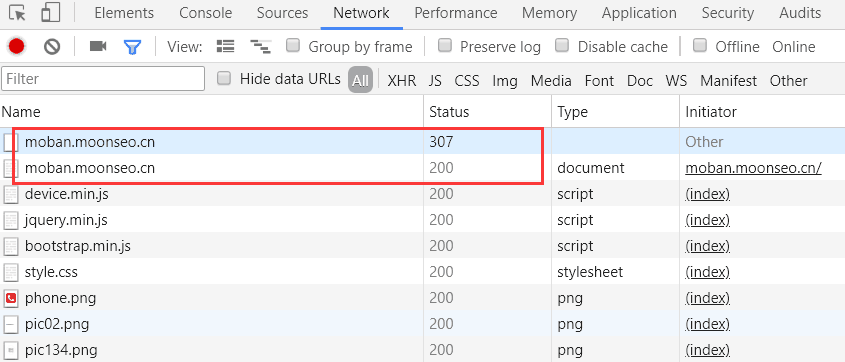Sort by the Status column header
This screenshot has width=845, height=362.
pyautogui.click(x=488, y=112)
